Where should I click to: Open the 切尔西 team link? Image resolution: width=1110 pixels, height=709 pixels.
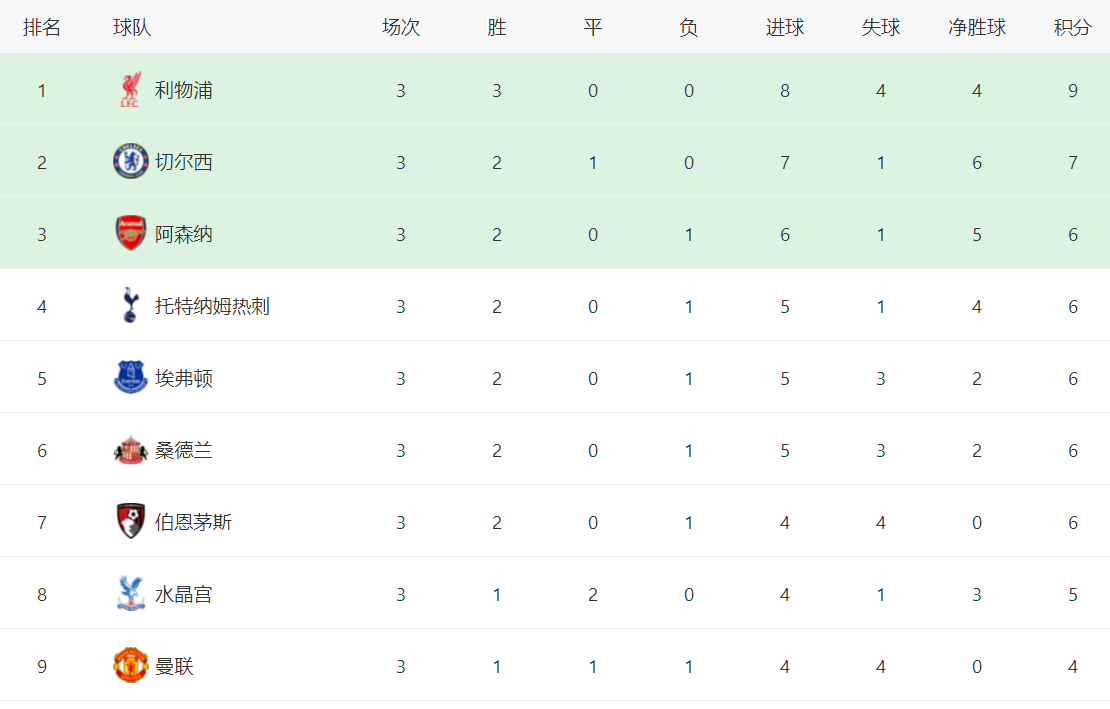pos(184,162)
